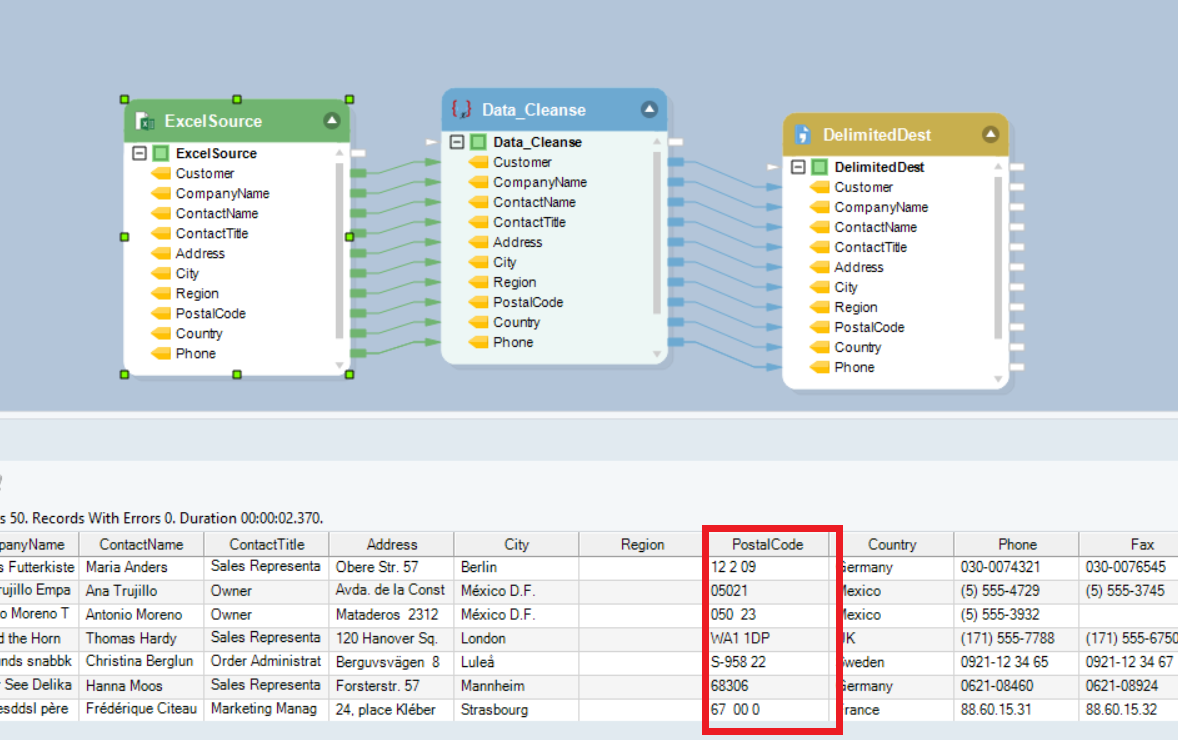1178x740 pixels.
Task: Click the Address column header
Action: 391,544
